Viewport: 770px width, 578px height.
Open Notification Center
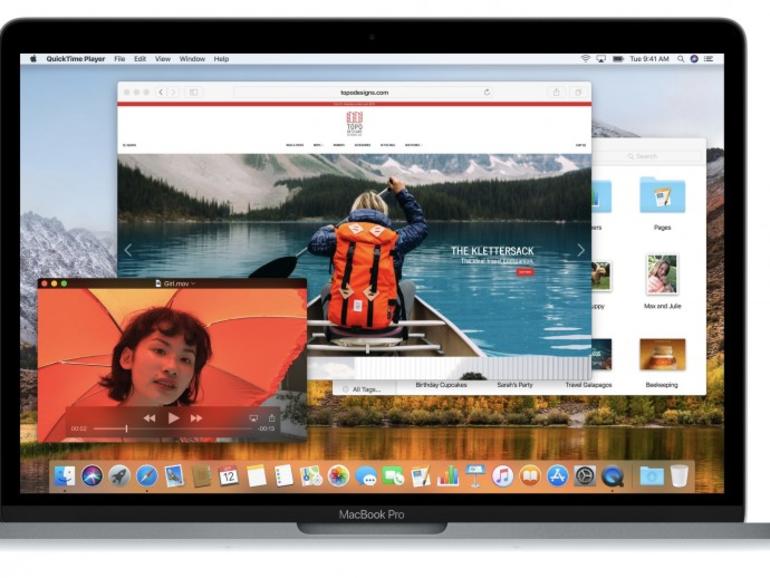(x=709, y=59)
